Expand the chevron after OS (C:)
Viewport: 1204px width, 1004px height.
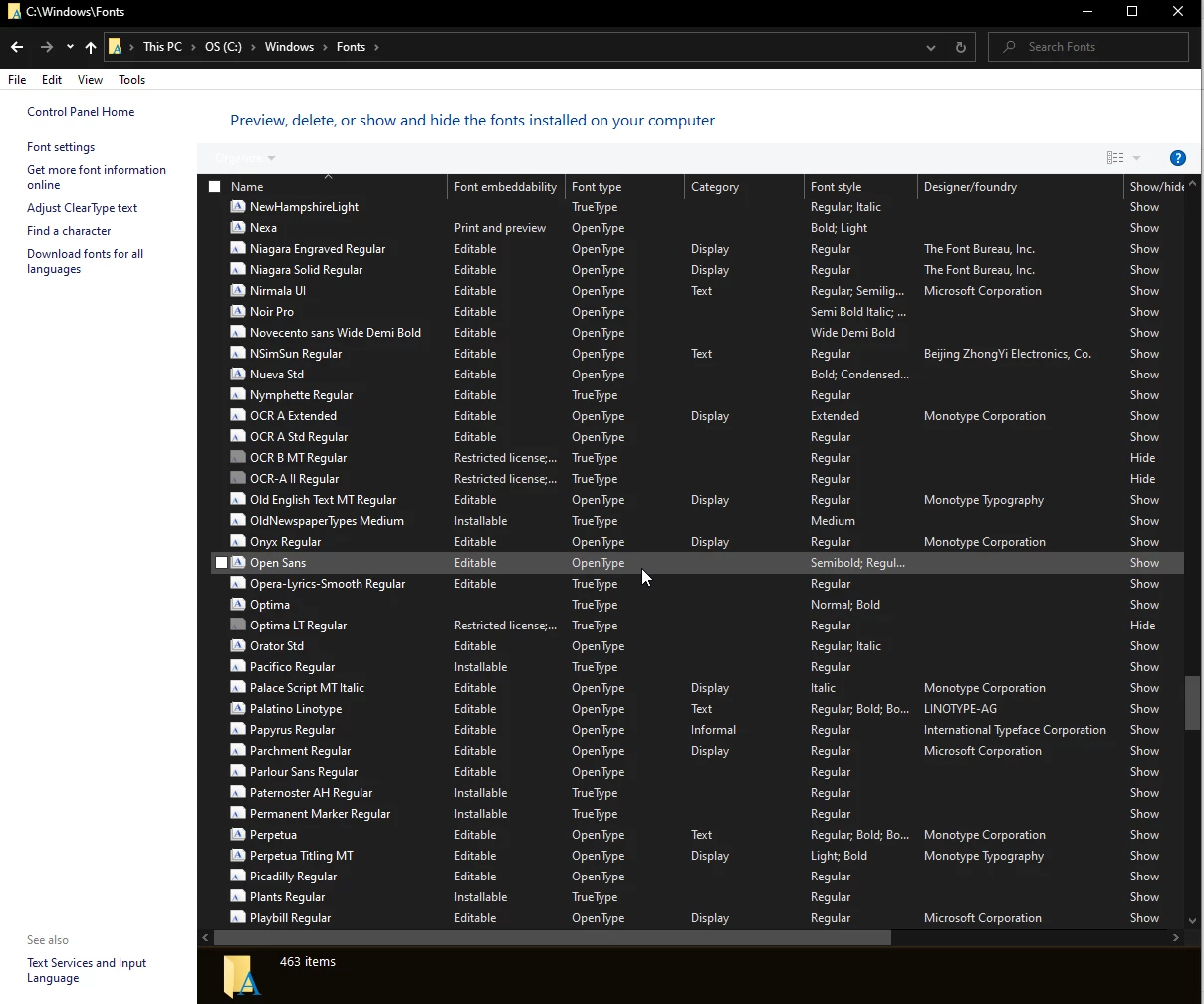253,47
